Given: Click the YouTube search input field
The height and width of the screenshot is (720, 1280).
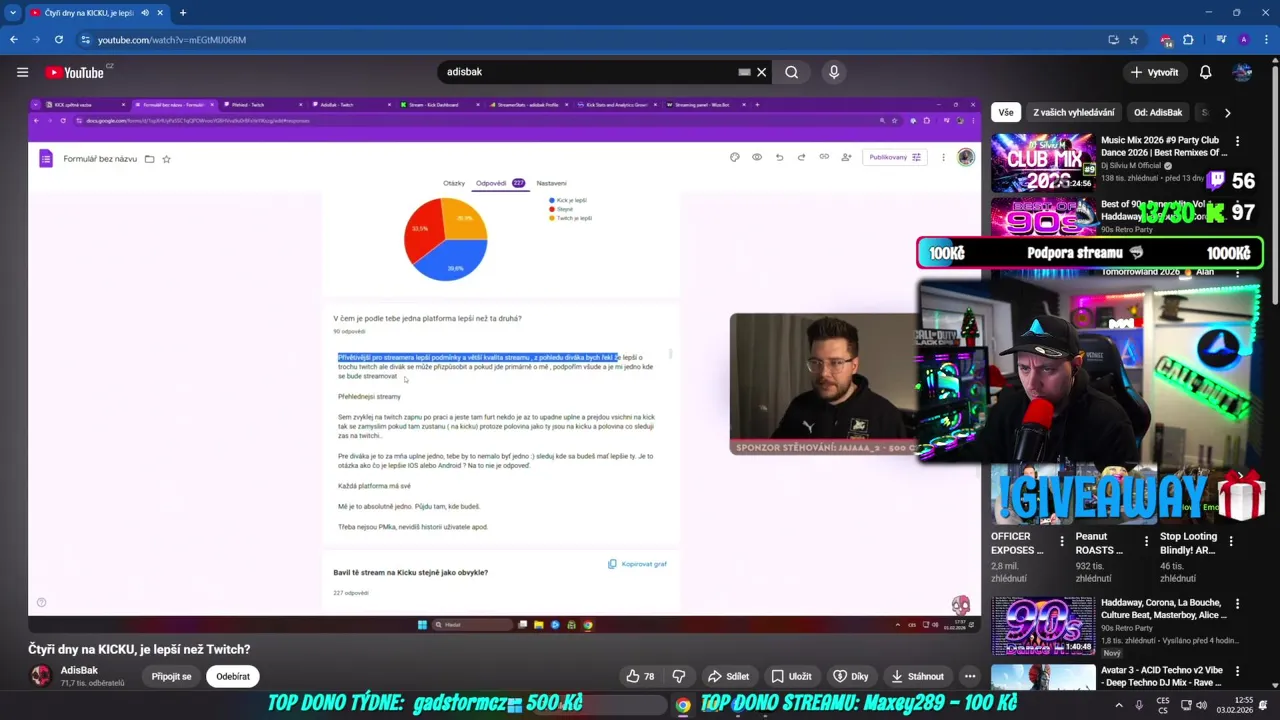Looking at the screenshot, I should (590, 72).
